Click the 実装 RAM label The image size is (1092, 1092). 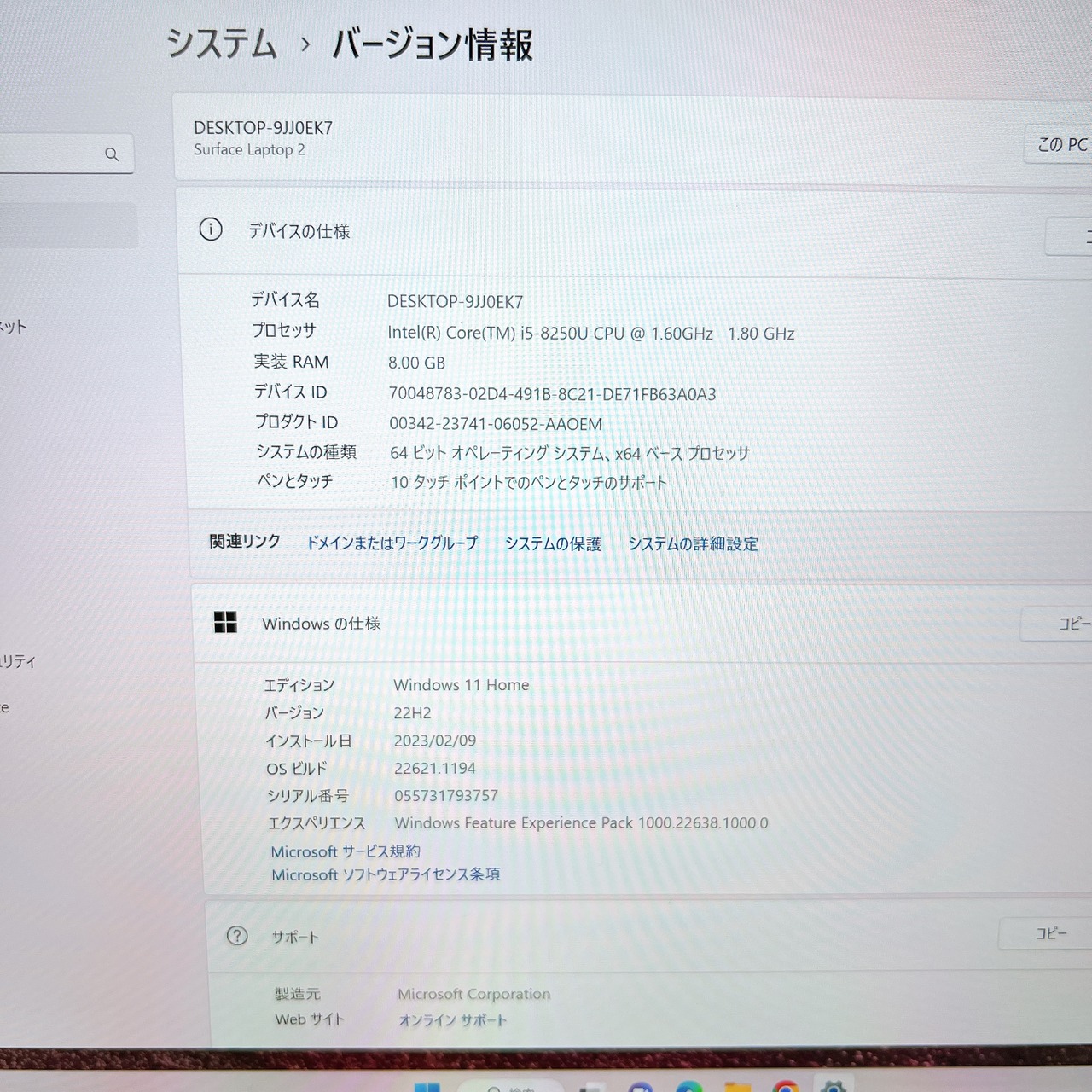[291, 362]
